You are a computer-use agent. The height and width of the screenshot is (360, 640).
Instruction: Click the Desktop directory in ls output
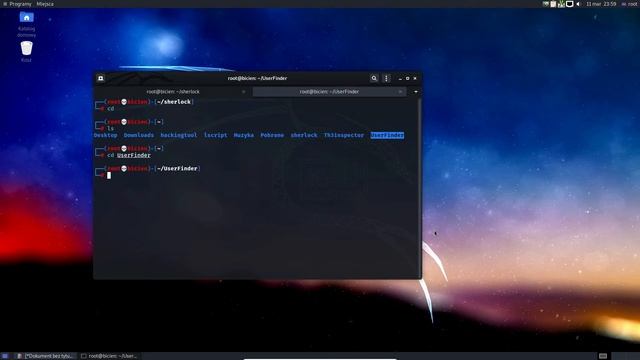105,135
